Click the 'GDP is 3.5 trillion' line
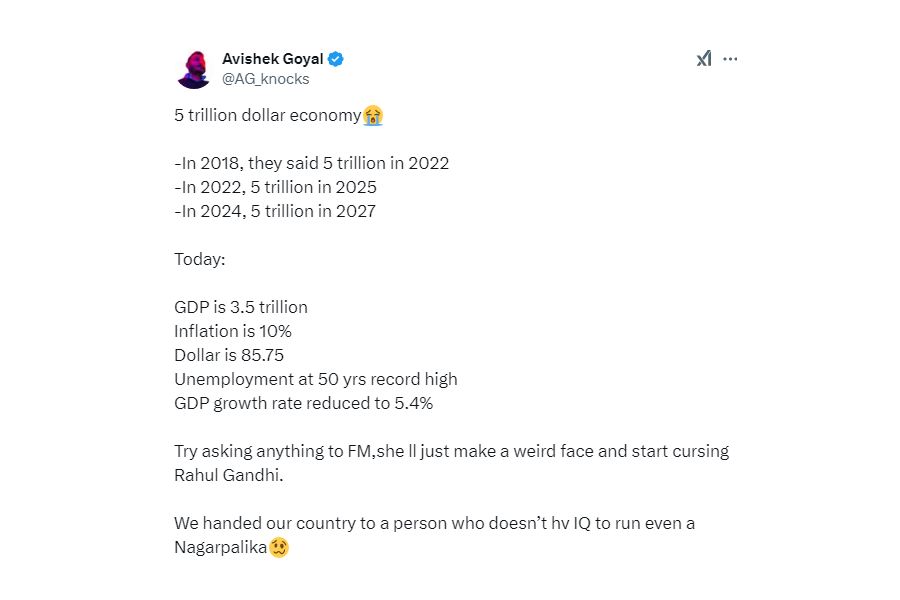Image resolution: width=900 pixels, height=600 pixels. point(241,307)
